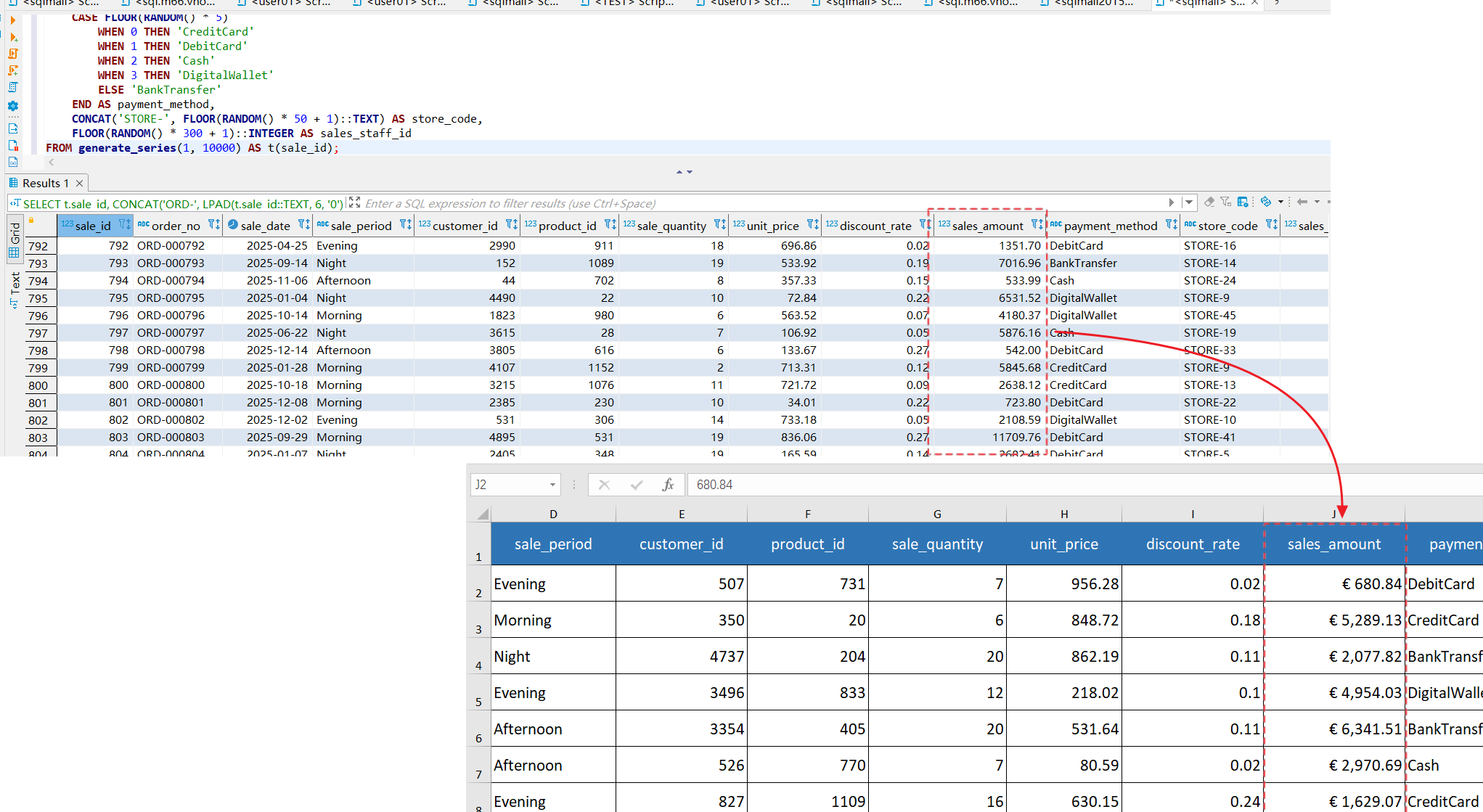
Task: Switch to the Grid view side tab
Action: [x=15, y=240]
